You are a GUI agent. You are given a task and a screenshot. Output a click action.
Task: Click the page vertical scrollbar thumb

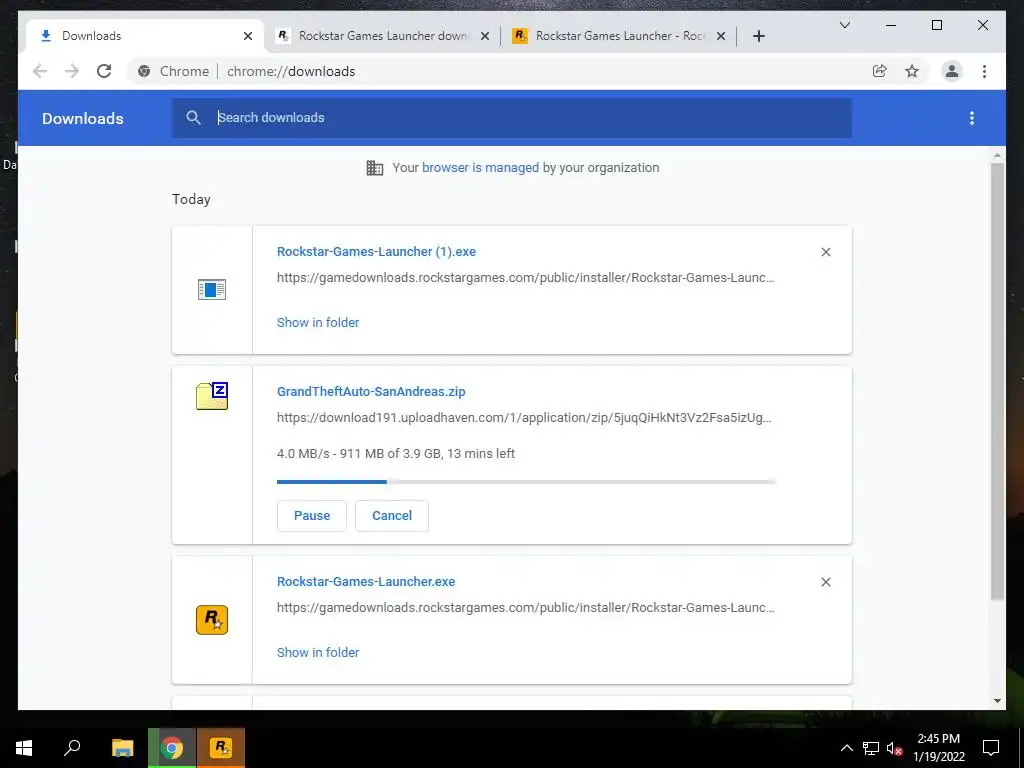coord(997,381)
